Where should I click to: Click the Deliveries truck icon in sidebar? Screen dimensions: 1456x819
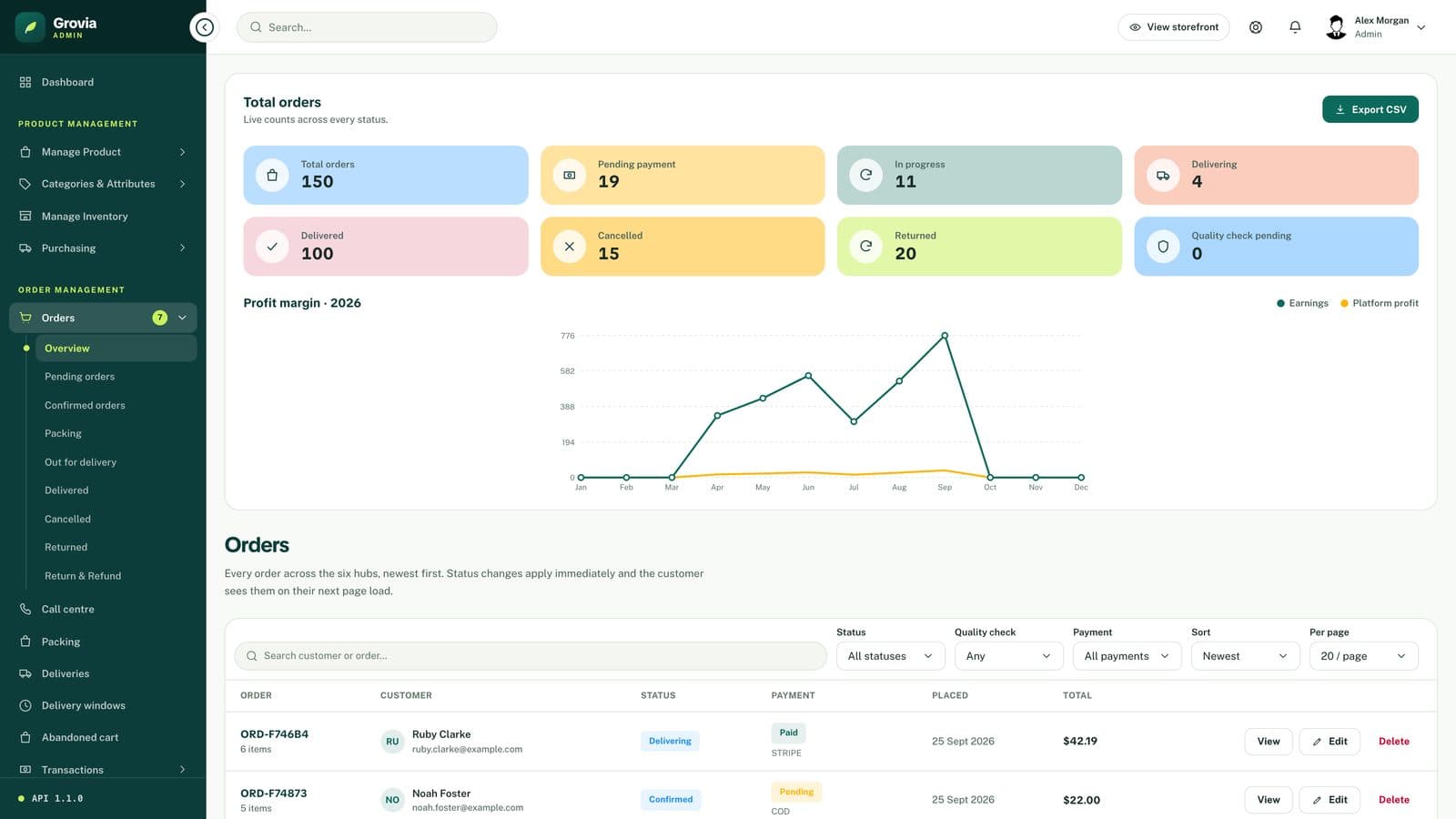[25, 673]
